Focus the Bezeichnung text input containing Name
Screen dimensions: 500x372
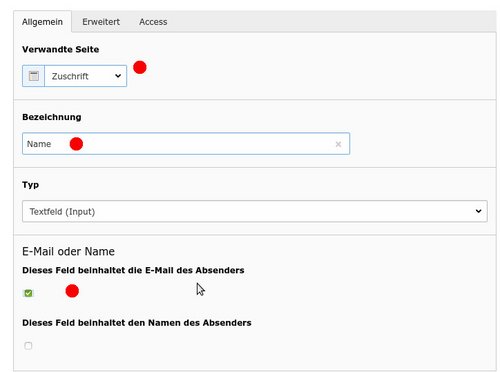(x=186, y=144)
